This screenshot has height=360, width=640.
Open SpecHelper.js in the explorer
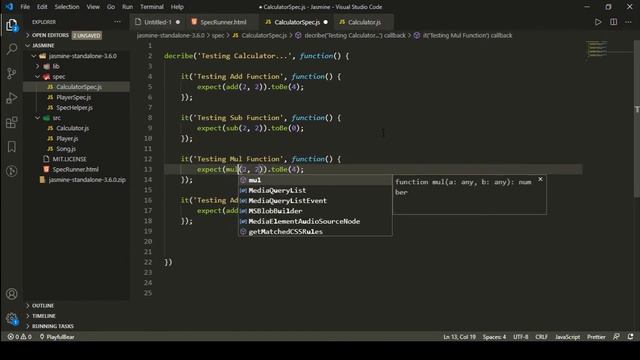click(x=74, y=108)
